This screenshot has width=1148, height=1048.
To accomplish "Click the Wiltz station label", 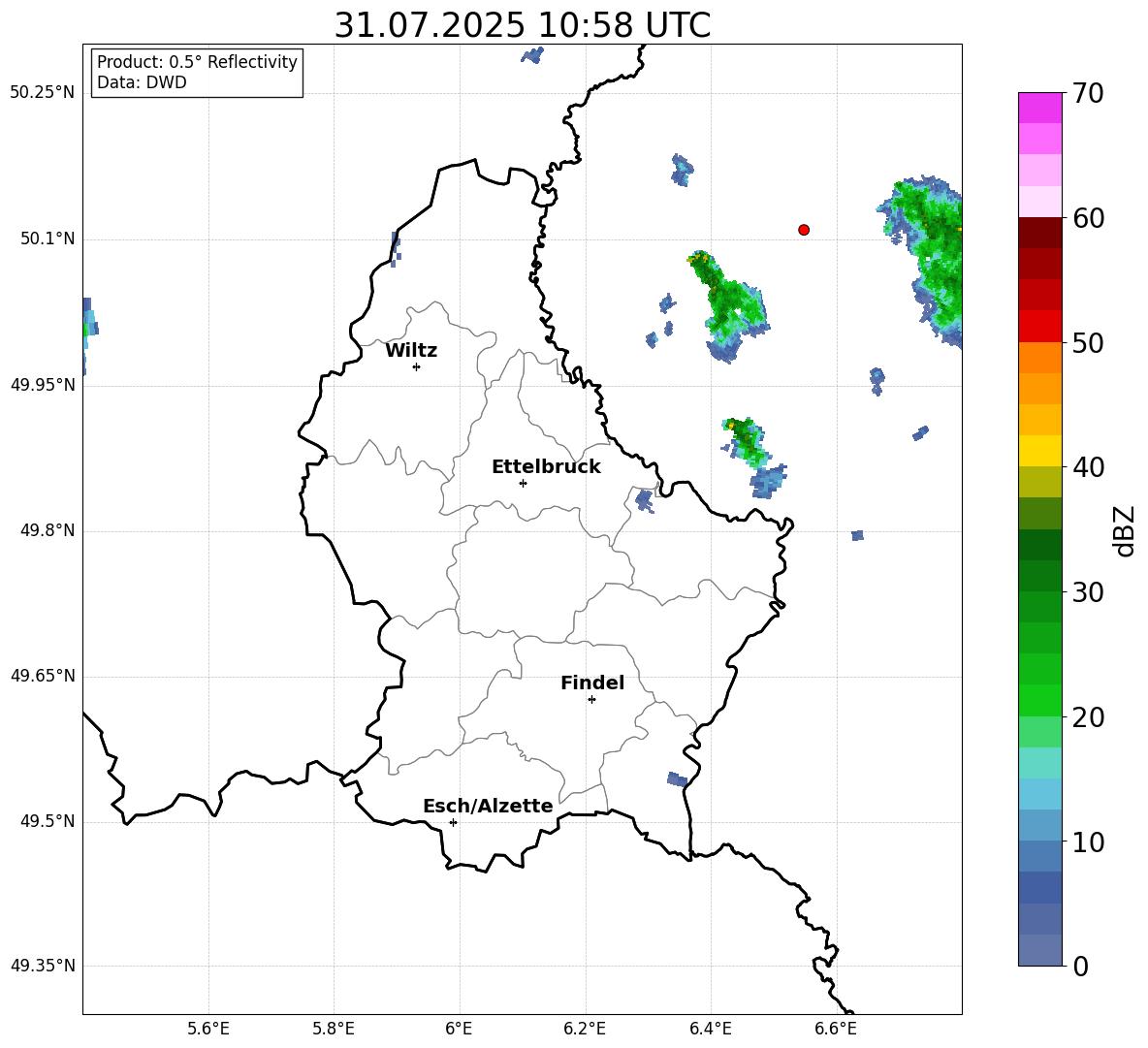I will click(411, 351).
